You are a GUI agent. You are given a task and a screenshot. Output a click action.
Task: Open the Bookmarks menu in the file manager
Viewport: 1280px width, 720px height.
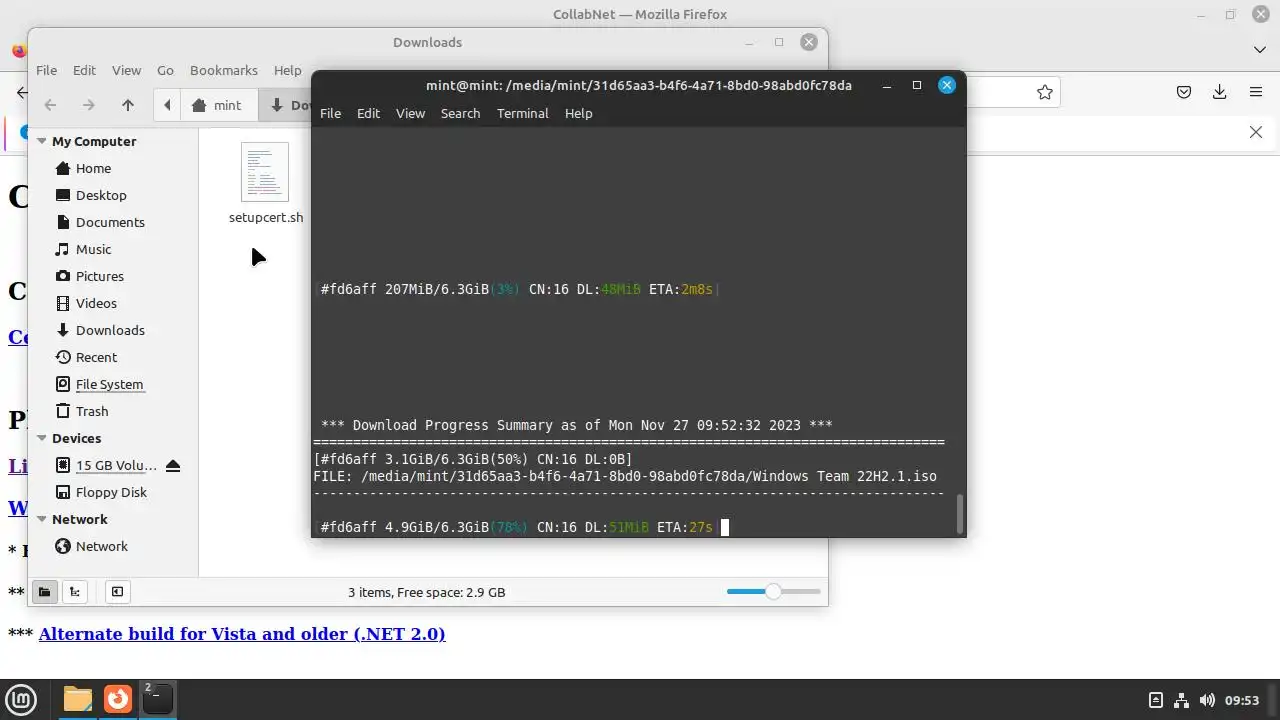coord(224,70)
